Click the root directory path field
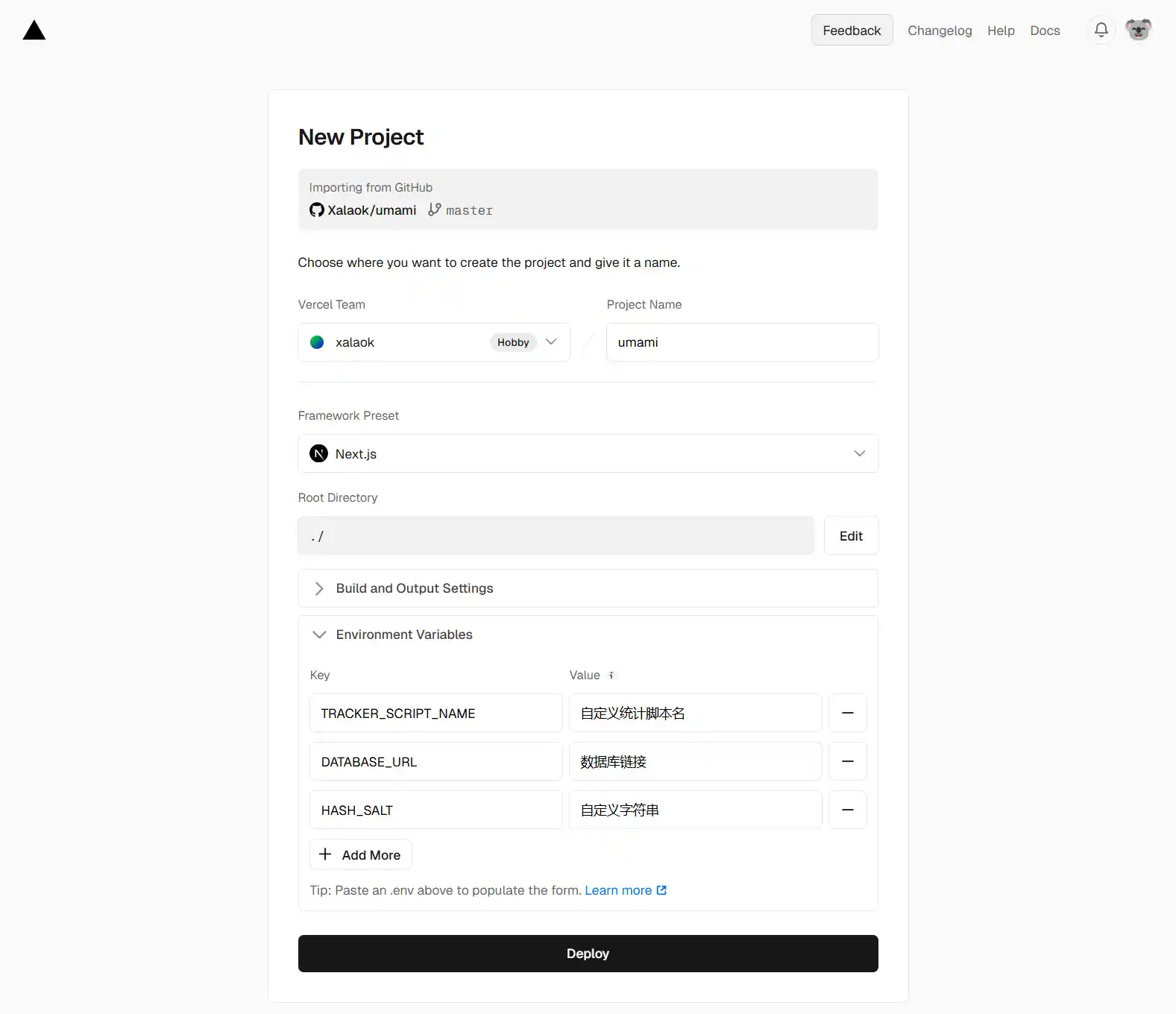Viewport: 1176px width, 1014px height. (x=556, y=535)
